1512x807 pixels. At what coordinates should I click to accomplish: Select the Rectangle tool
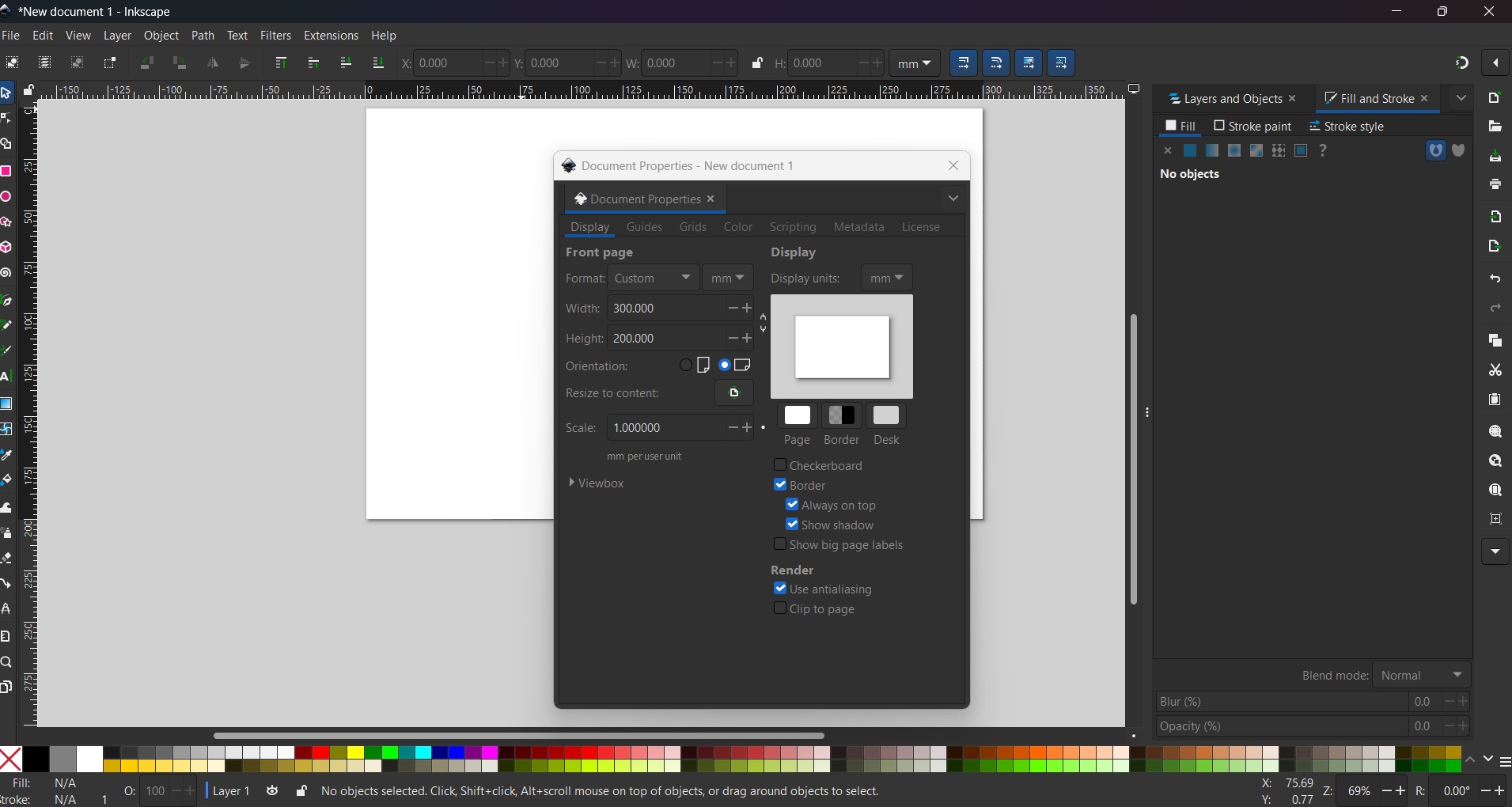point(6,171)
